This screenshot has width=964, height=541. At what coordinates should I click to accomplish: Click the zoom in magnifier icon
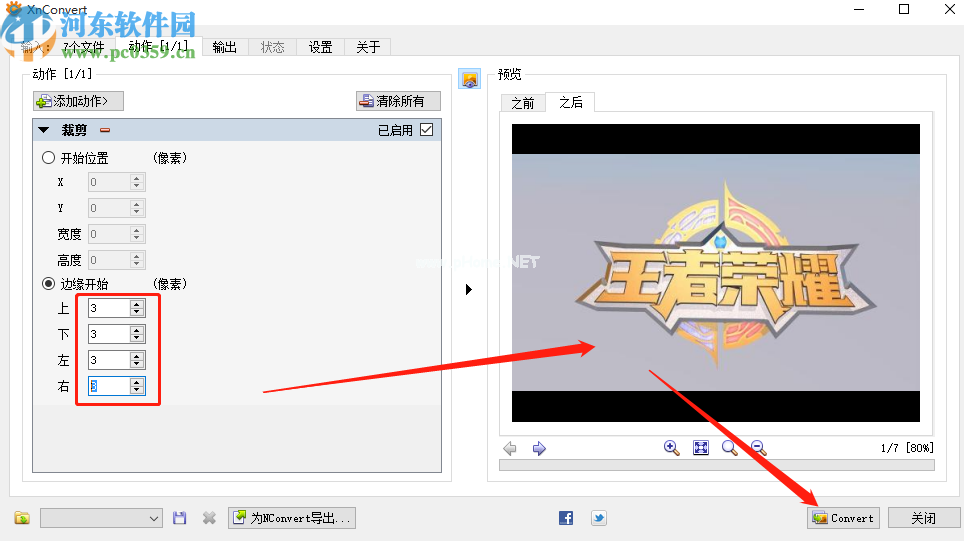672,448
